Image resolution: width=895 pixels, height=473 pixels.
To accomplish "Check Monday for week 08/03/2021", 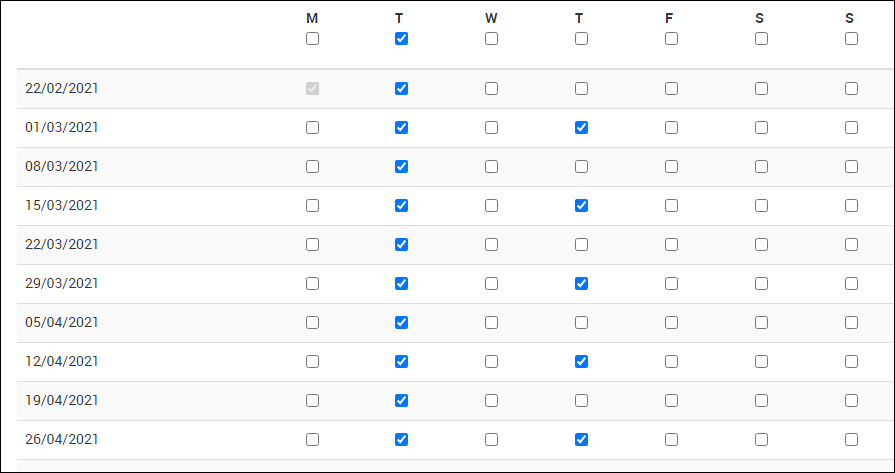I will coord(312,166).
